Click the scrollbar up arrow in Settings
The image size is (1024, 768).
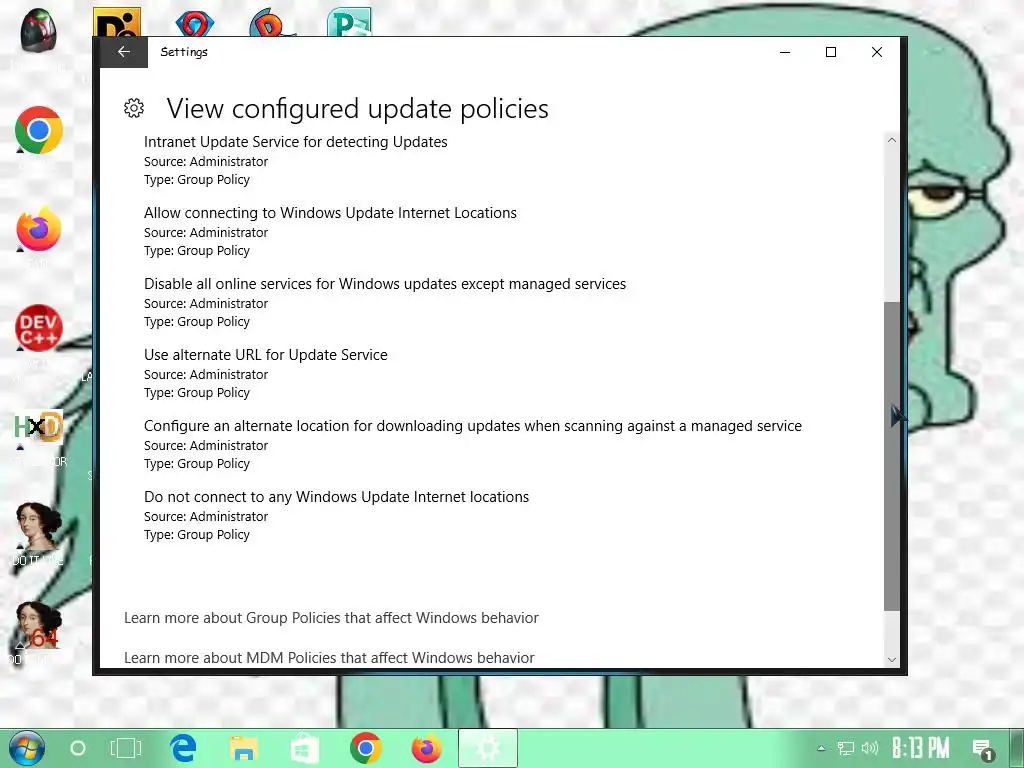(x=891, y=140)
